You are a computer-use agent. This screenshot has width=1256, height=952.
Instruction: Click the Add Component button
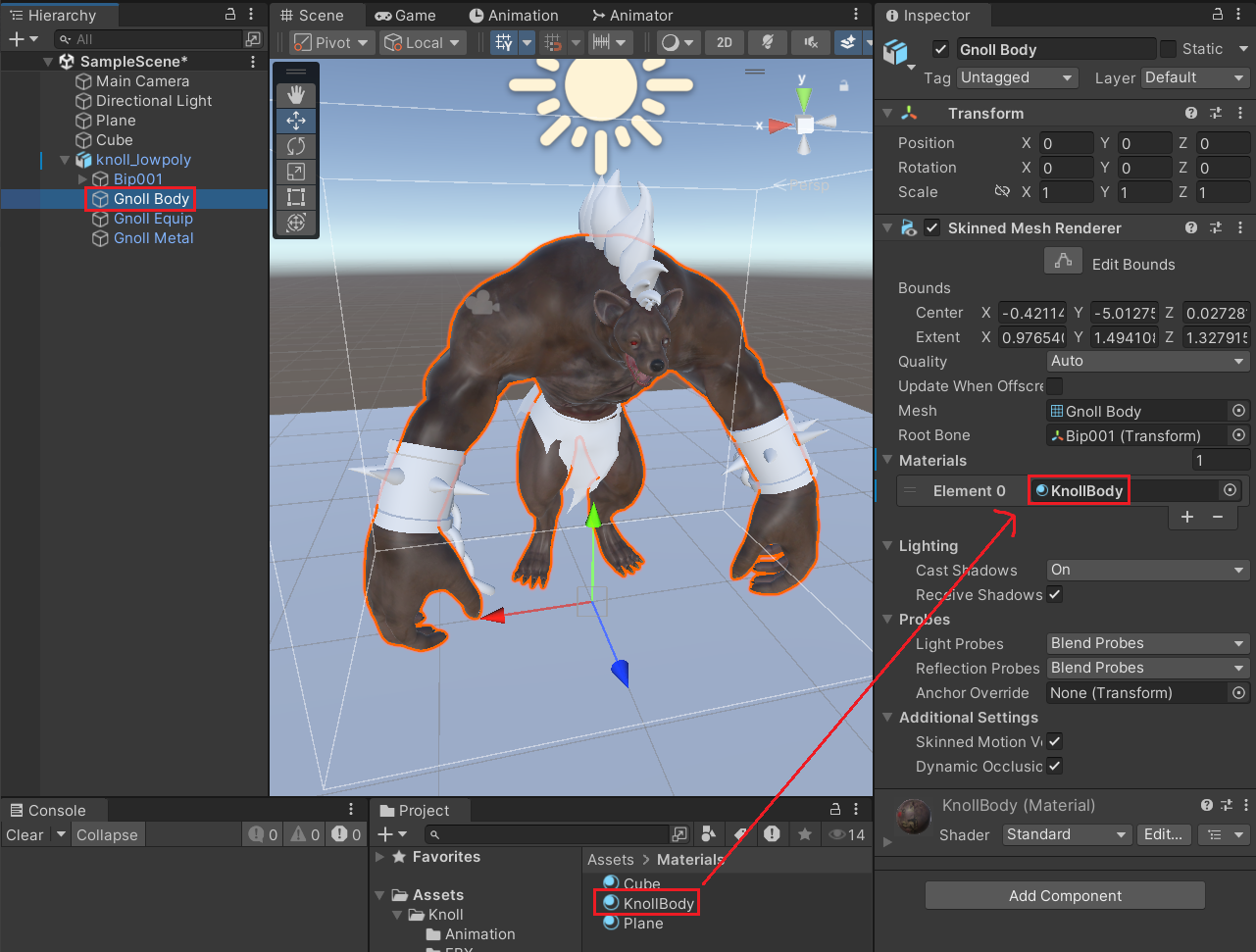tap(1065, 896)
